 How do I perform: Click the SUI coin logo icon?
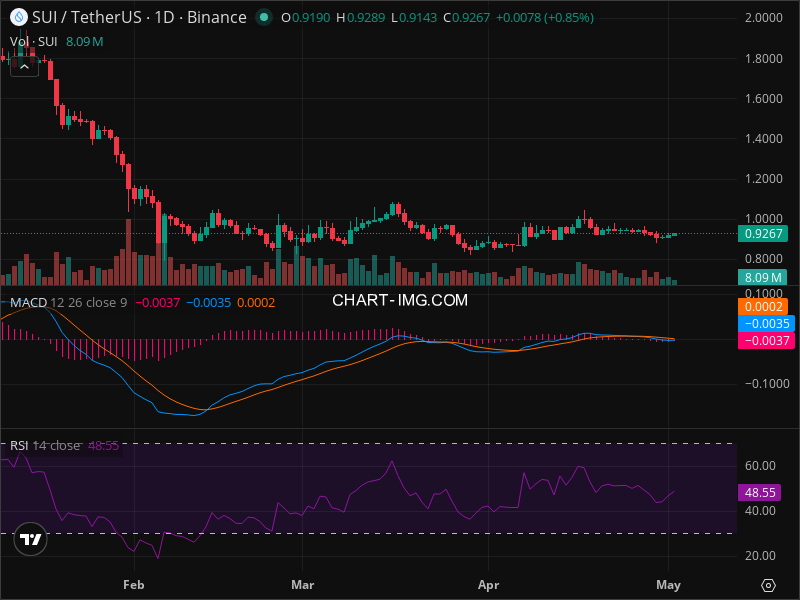[19, 17]
